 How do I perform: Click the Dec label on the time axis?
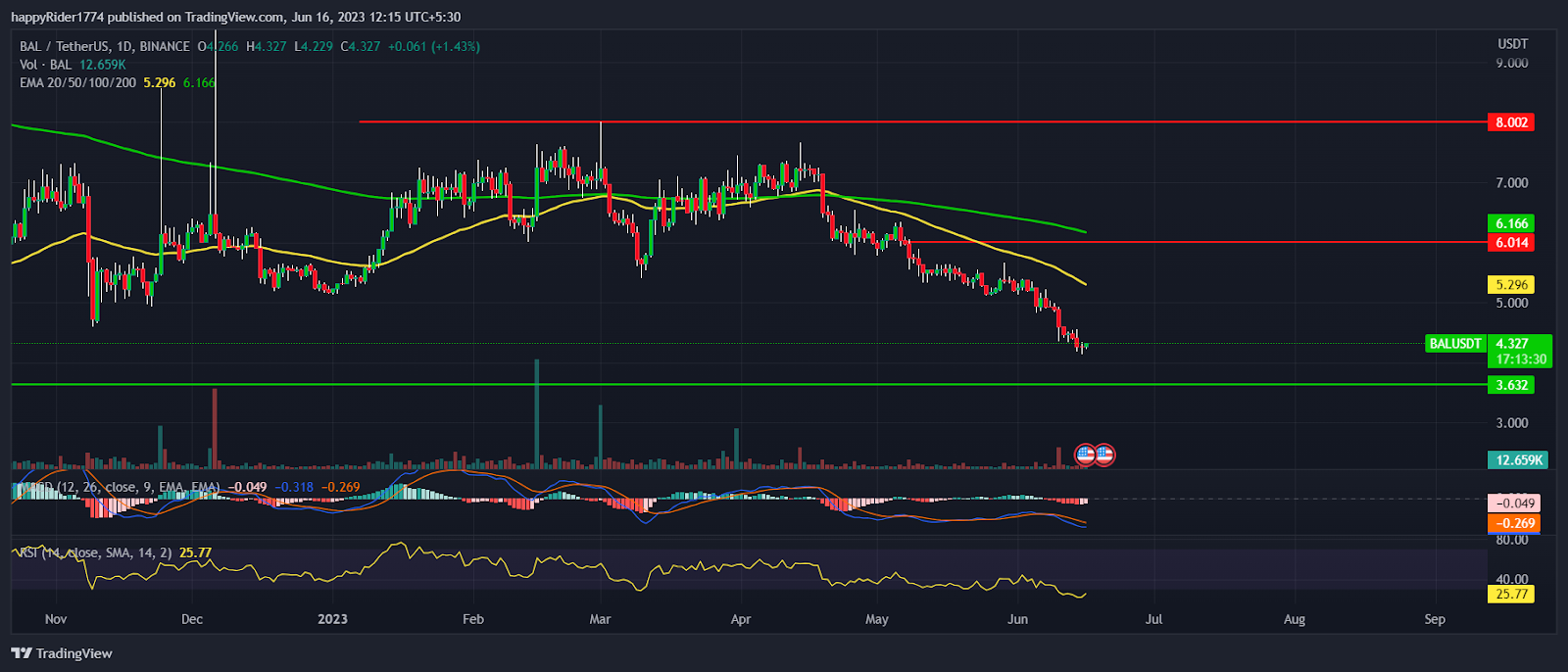click(192, 619)
